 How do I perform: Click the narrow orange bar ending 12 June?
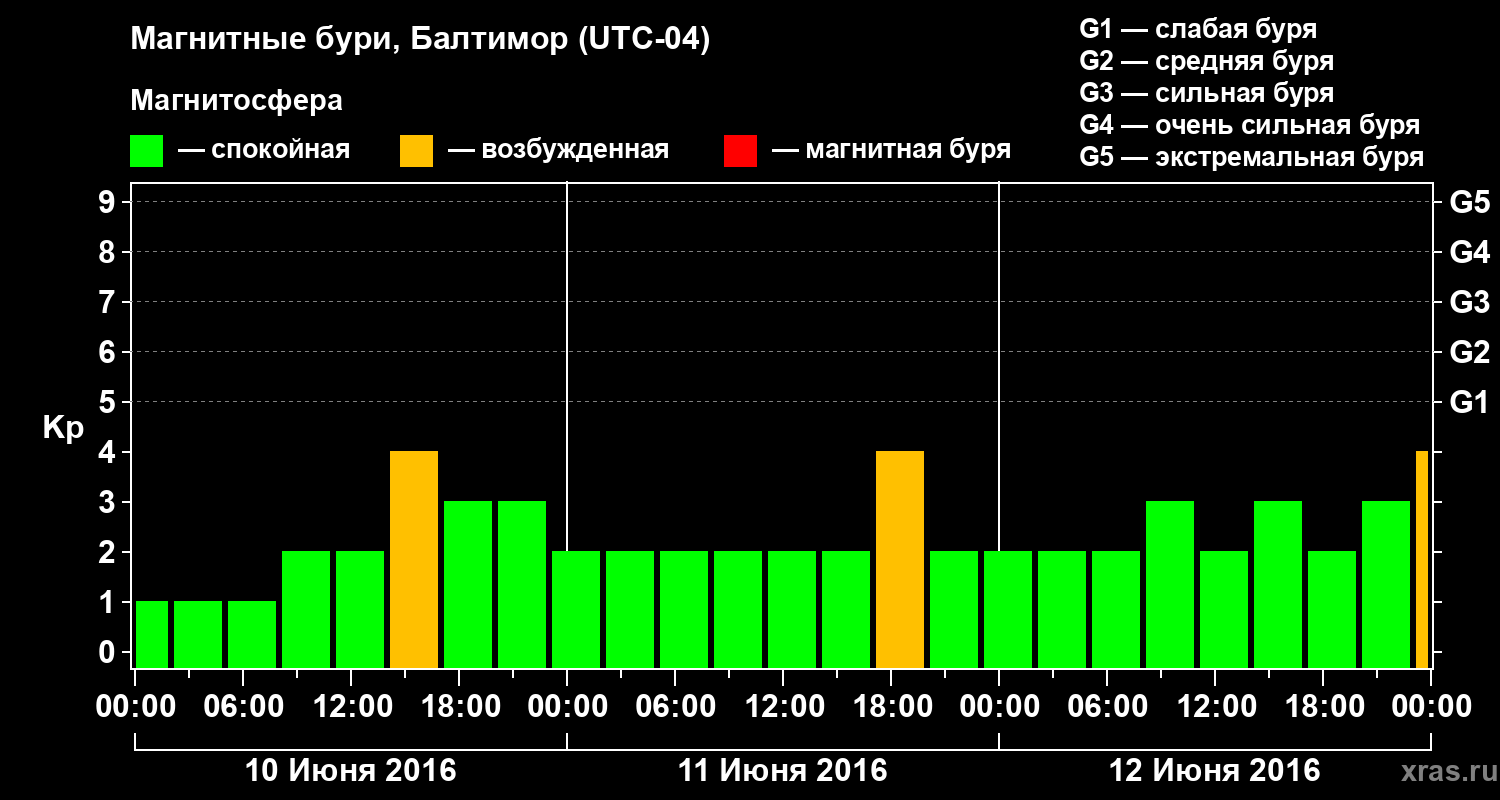tap(1422, 560)
